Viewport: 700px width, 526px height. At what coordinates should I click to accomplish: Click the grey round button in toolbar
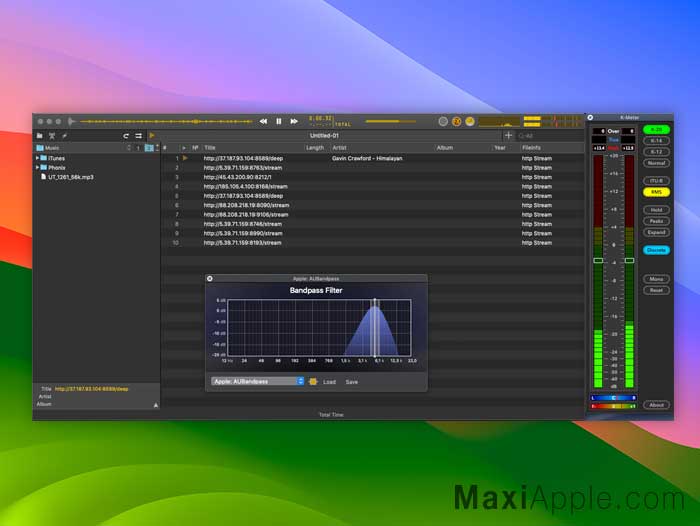(x=443, y=121)
